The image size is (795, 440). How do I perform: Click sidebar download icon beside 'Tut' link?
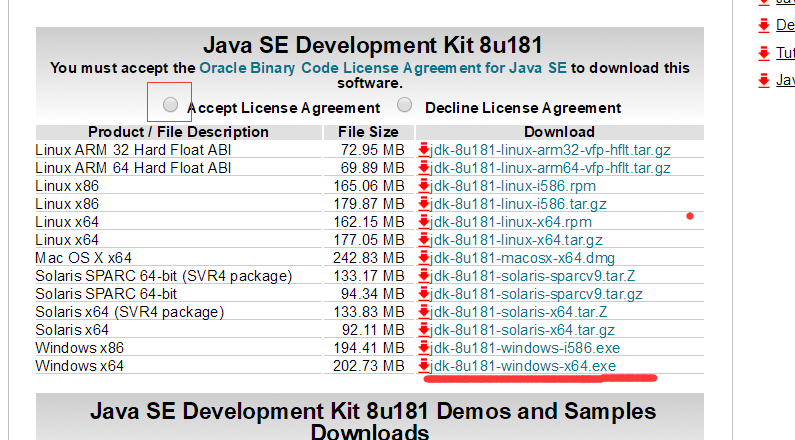pos(764,53)
